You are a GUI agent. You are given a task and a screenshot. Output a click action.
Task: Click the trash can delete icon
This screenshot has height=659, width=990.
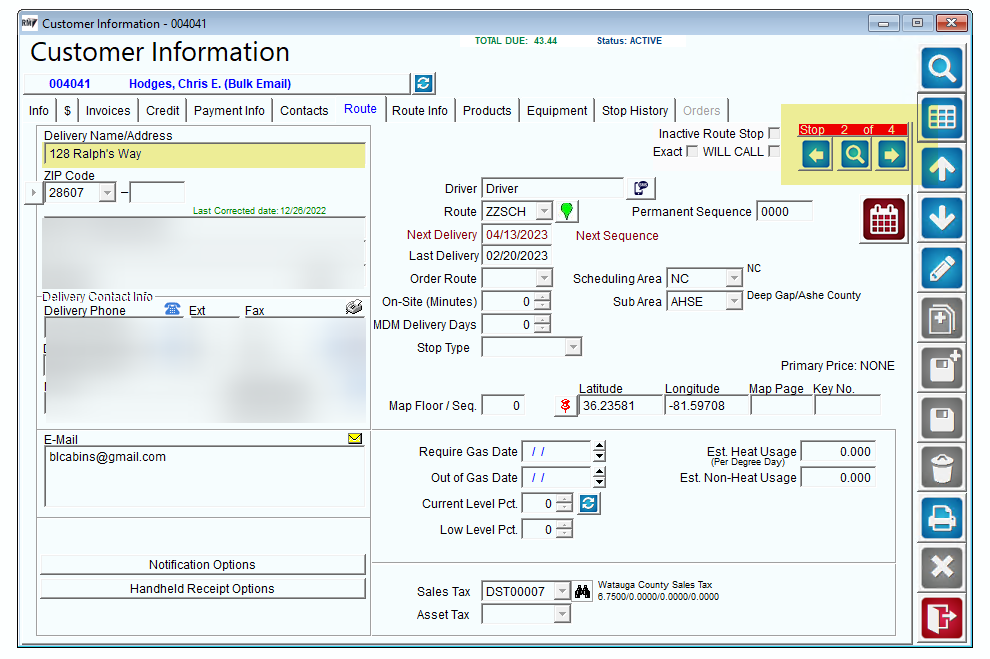[x=941, y=468]
